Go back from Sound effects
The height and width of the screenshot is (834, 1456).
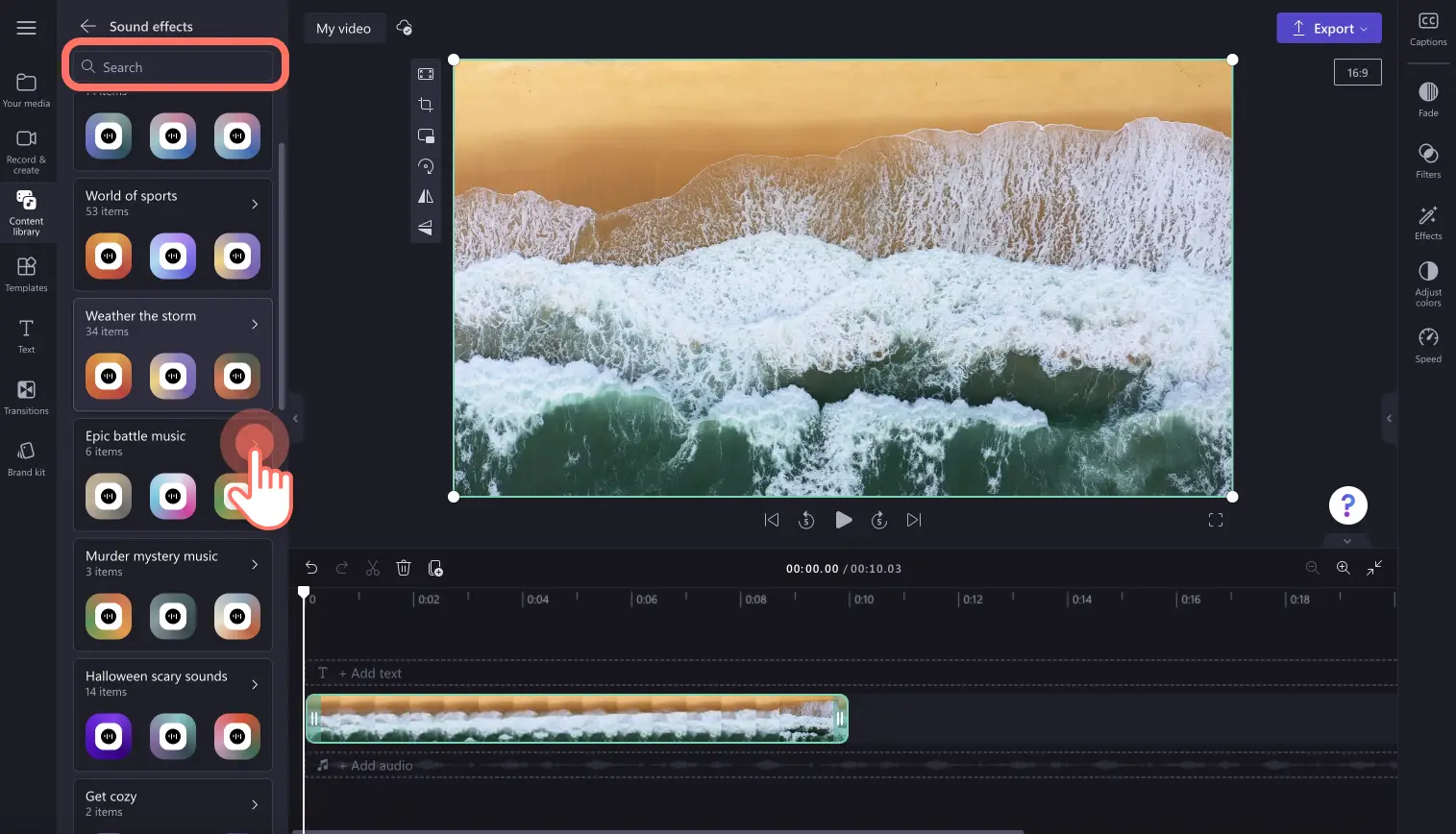(x=87, y=26)
